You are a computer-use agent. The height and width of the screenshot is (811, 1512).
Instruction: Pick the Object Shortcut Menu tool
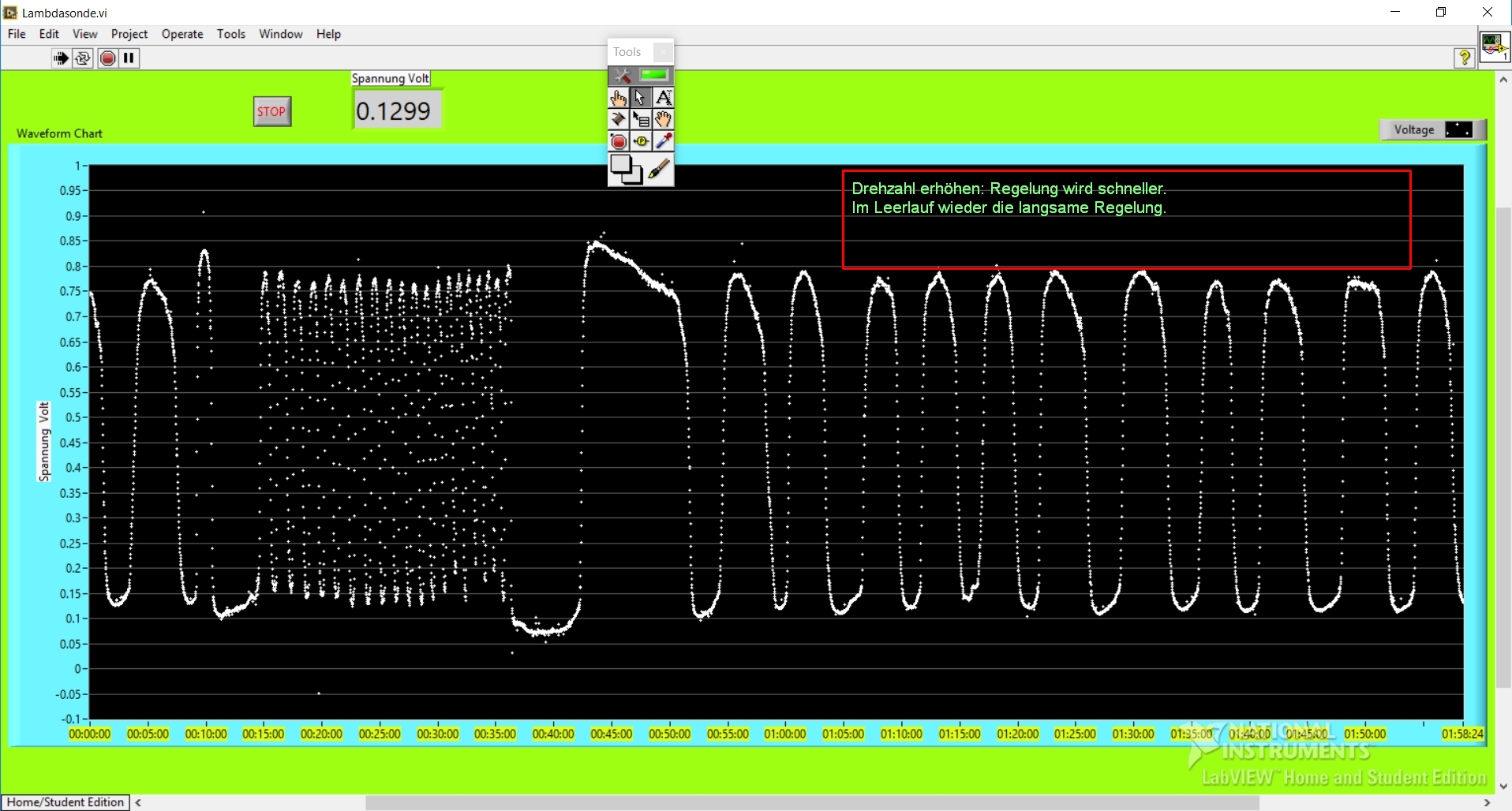point(641,120)
